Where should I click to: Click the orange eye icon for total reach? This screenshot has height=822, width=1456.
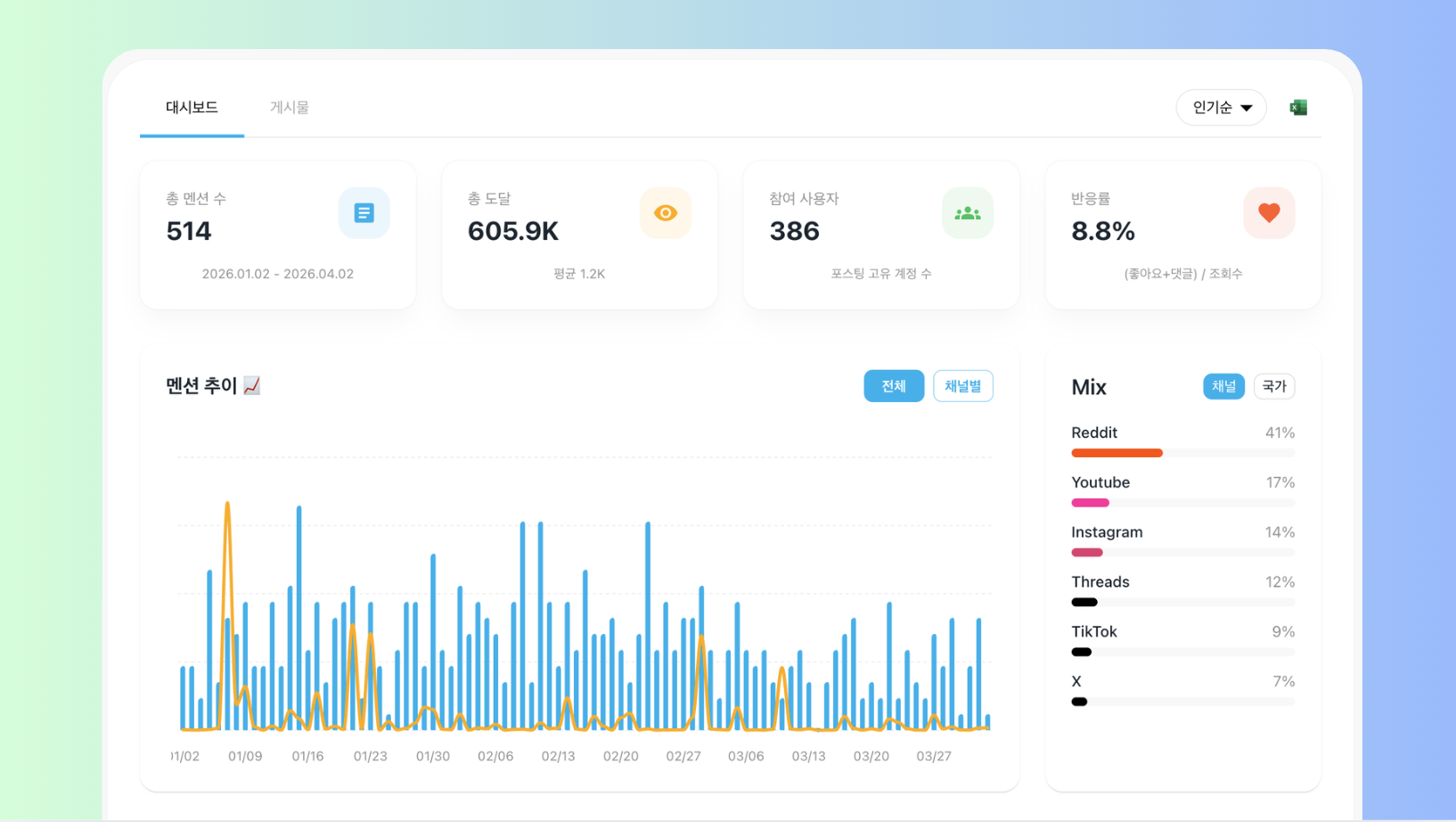pos(665,213)
